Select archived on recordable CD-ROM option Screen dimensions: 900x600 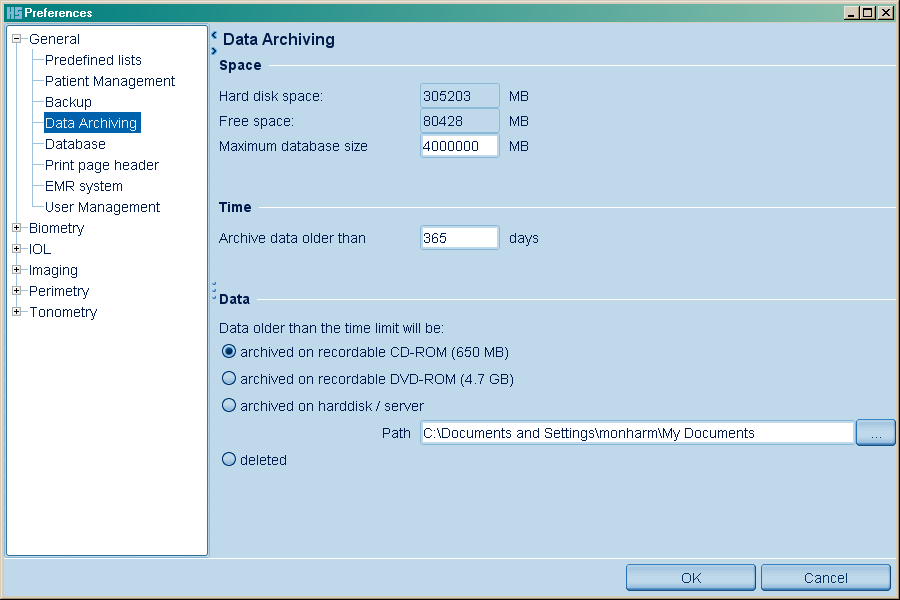[x=229, y=352]
